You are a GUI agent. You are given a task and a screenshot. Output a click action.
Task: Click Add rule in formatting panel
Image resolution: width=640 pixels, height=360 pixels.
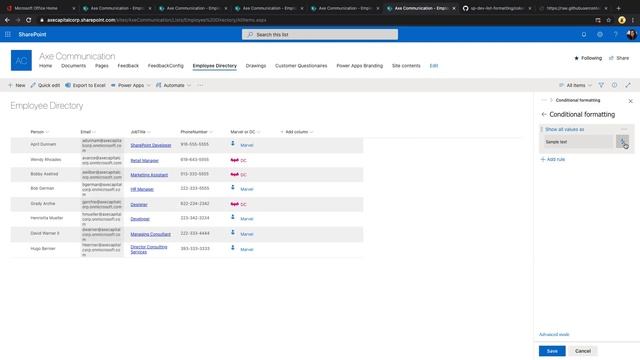coord(553,160)
